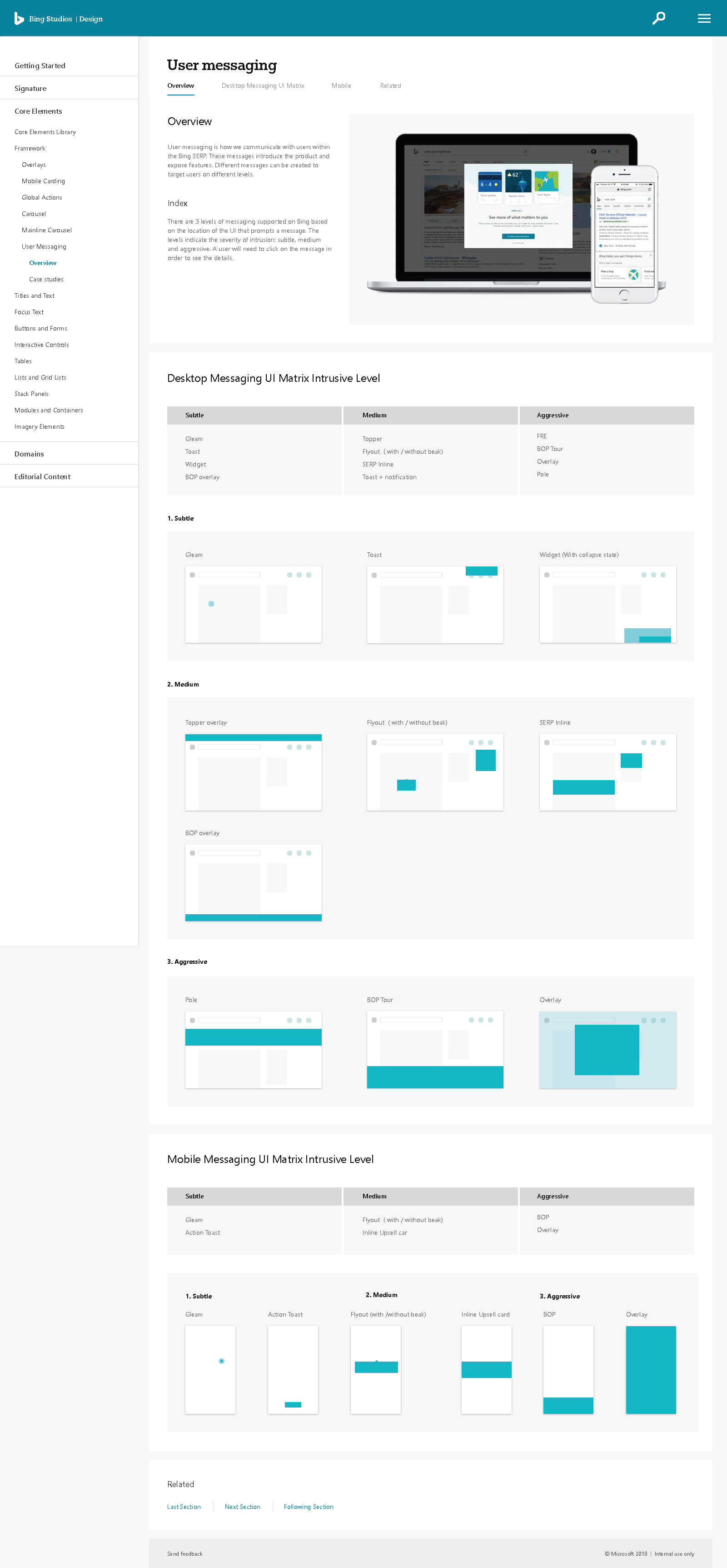Click 'Inline Upsell car' in mobile matrix

coord(384,1232)
